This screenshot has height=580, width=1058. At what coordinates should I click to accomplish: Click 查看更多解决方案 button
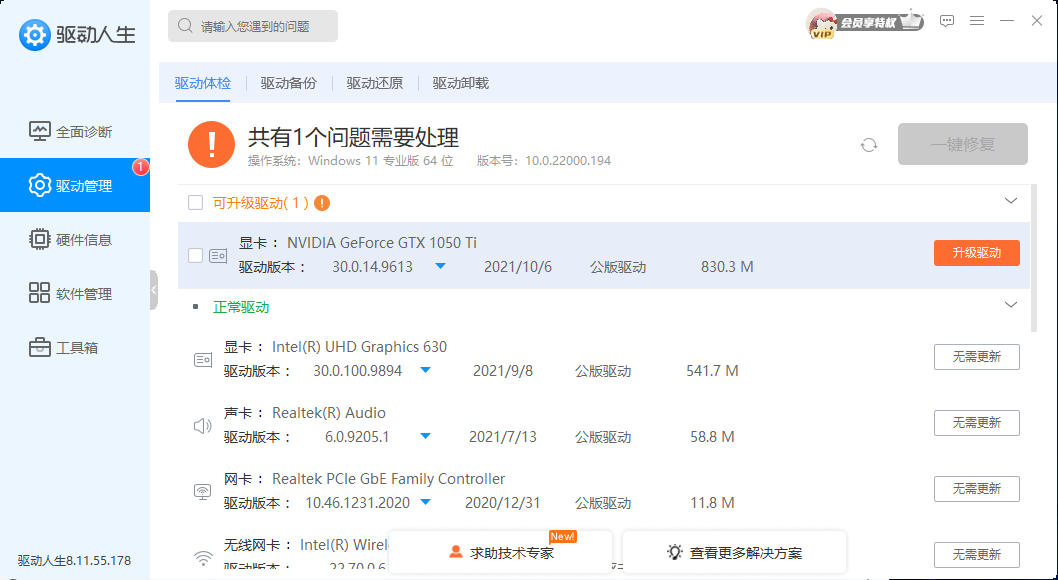[734, 552]
